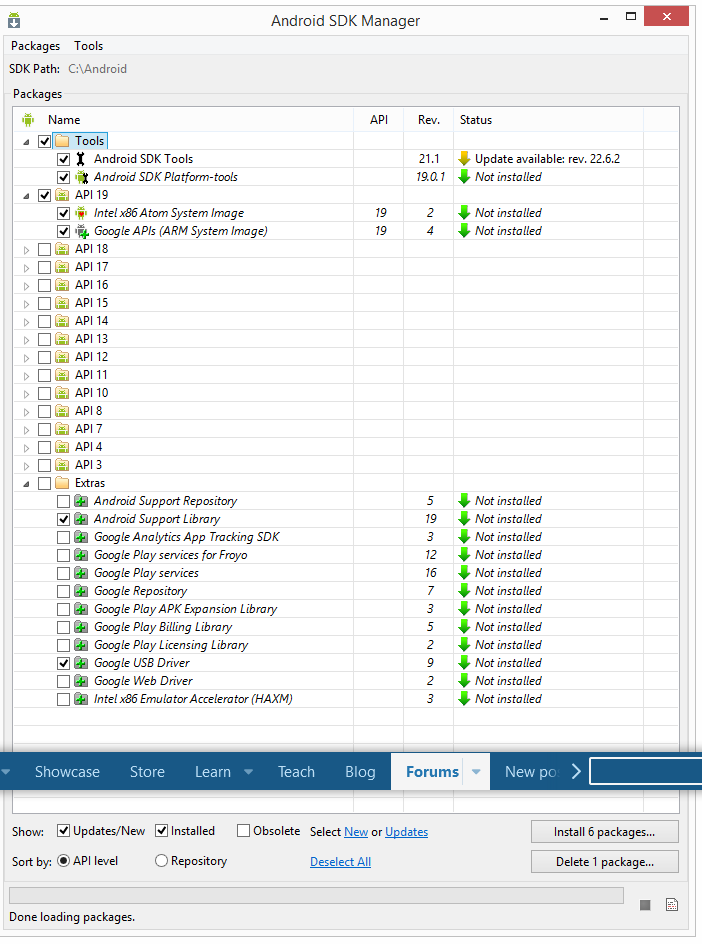The width and height of the screenshot is (702, 944).
Task: Click the Google USB Driver package icon
Action: (81, 663)
